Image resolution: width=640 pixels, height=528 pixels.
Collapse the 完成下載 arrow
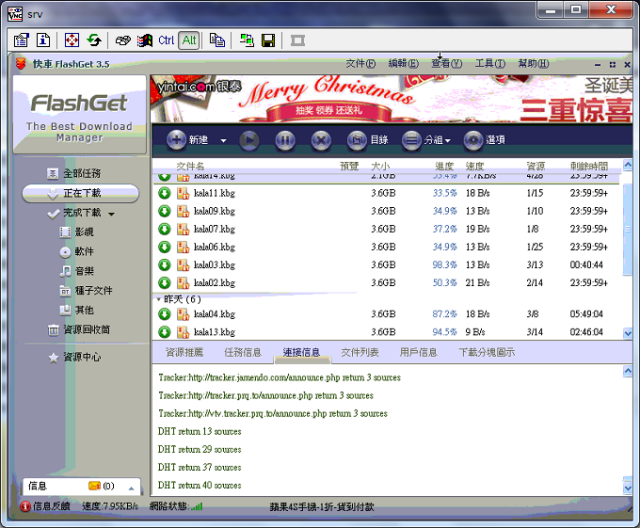111,214
